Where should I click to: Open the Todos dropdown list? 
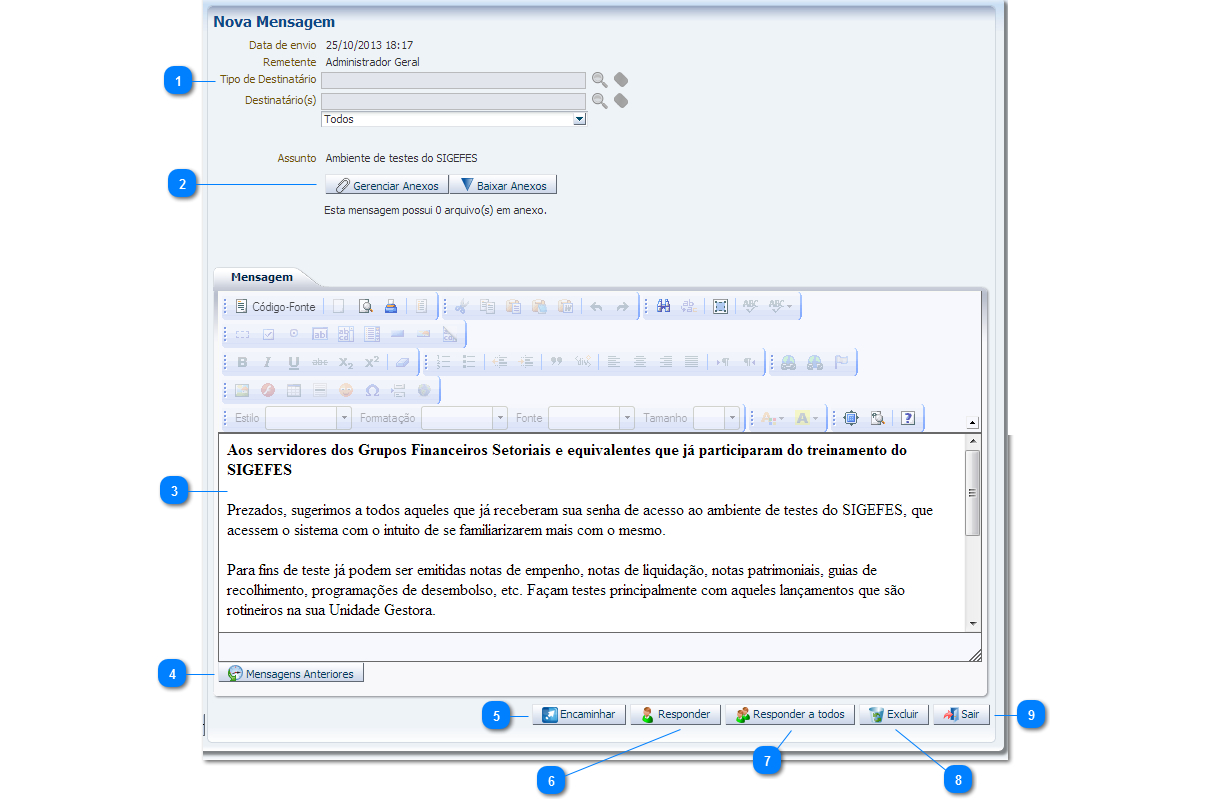[579, 119]
